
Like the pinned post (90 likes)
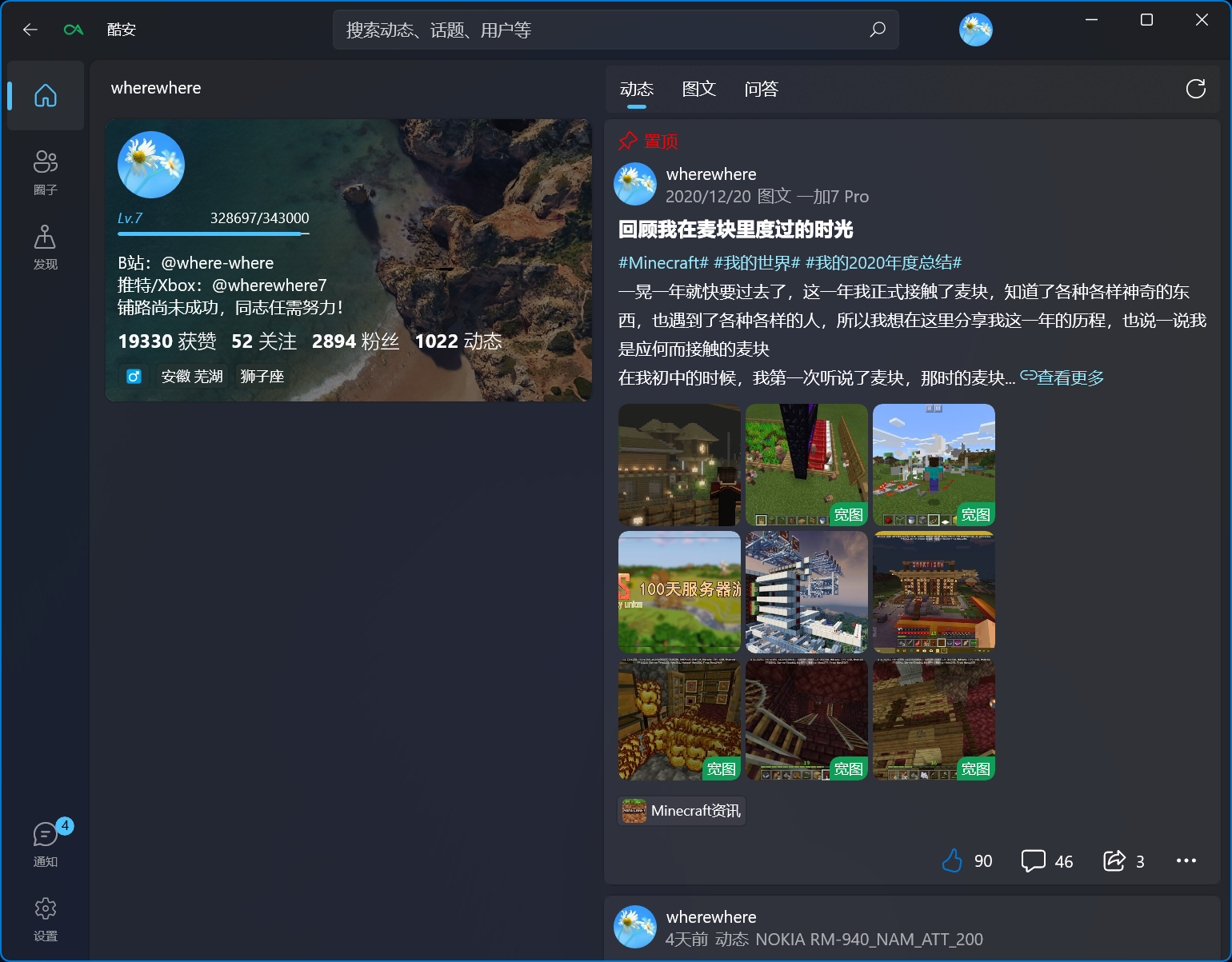[x=966, y=860]
